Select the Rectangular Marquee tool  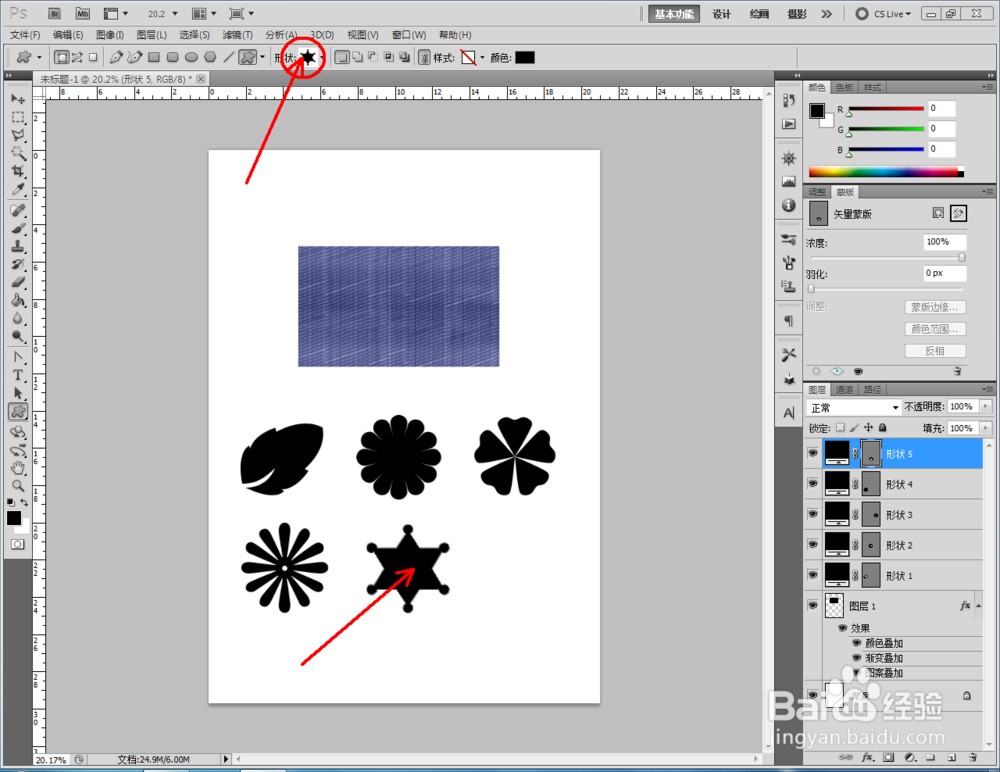point(18,117)
